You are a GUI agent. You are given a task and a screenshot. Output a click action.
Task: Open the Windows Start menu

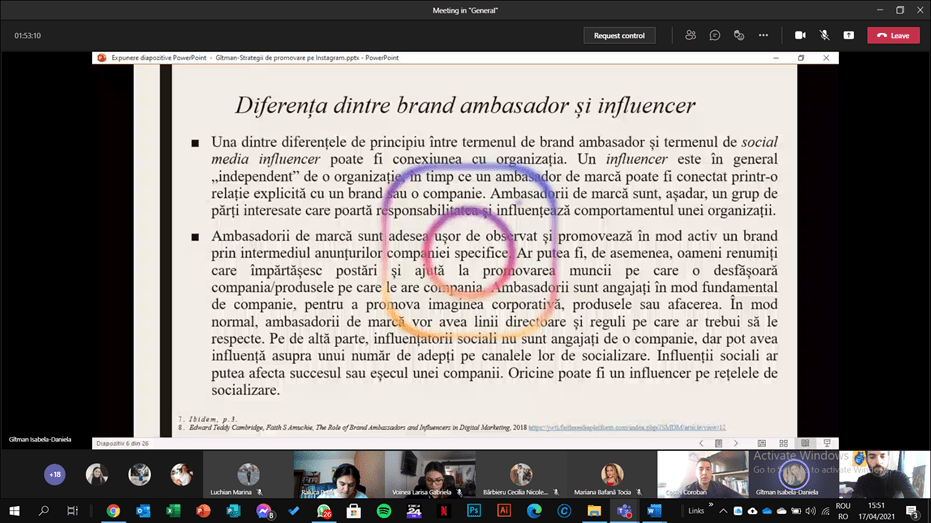(15, 511)
